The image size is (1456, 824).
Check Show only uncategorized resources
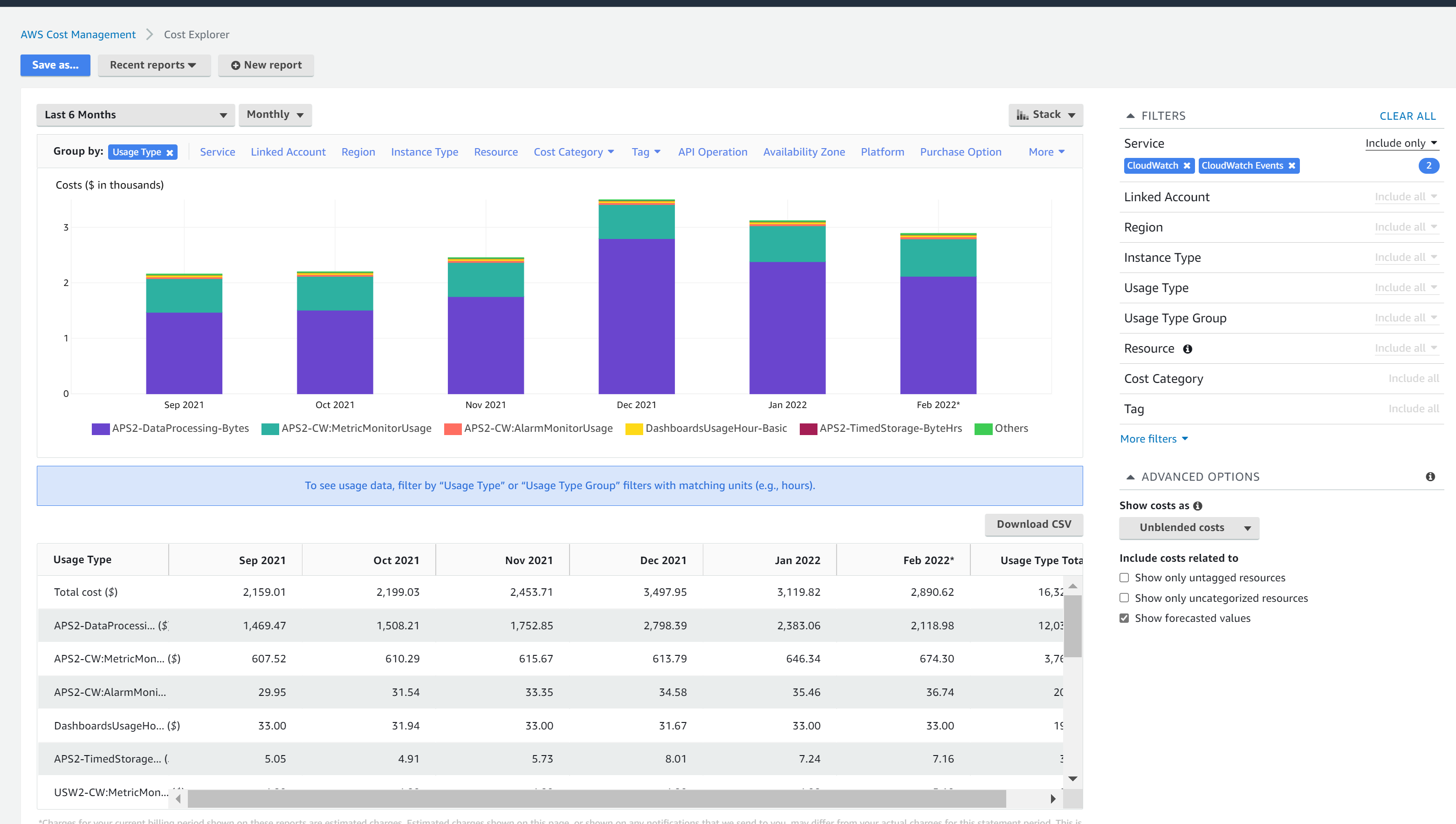coord(1124,598)
